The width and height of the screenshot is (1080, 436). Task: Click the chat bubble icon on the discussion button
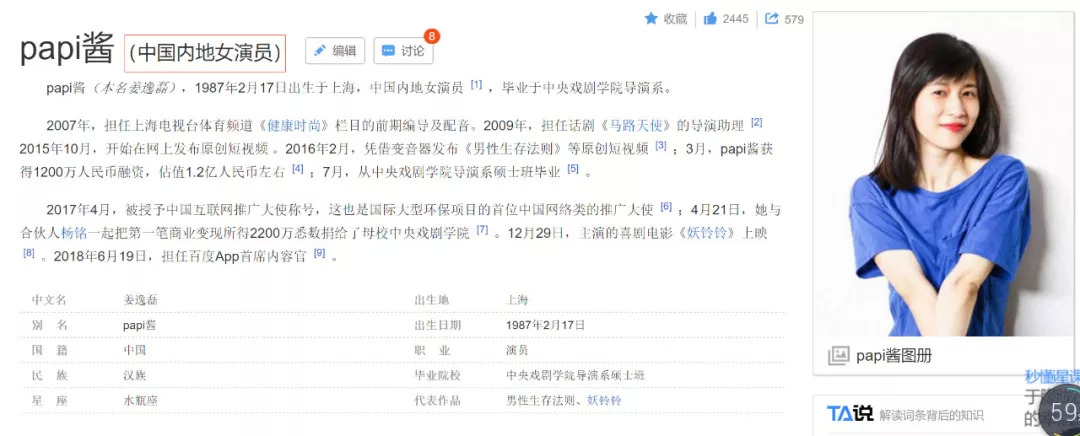[x=388, y=50]
